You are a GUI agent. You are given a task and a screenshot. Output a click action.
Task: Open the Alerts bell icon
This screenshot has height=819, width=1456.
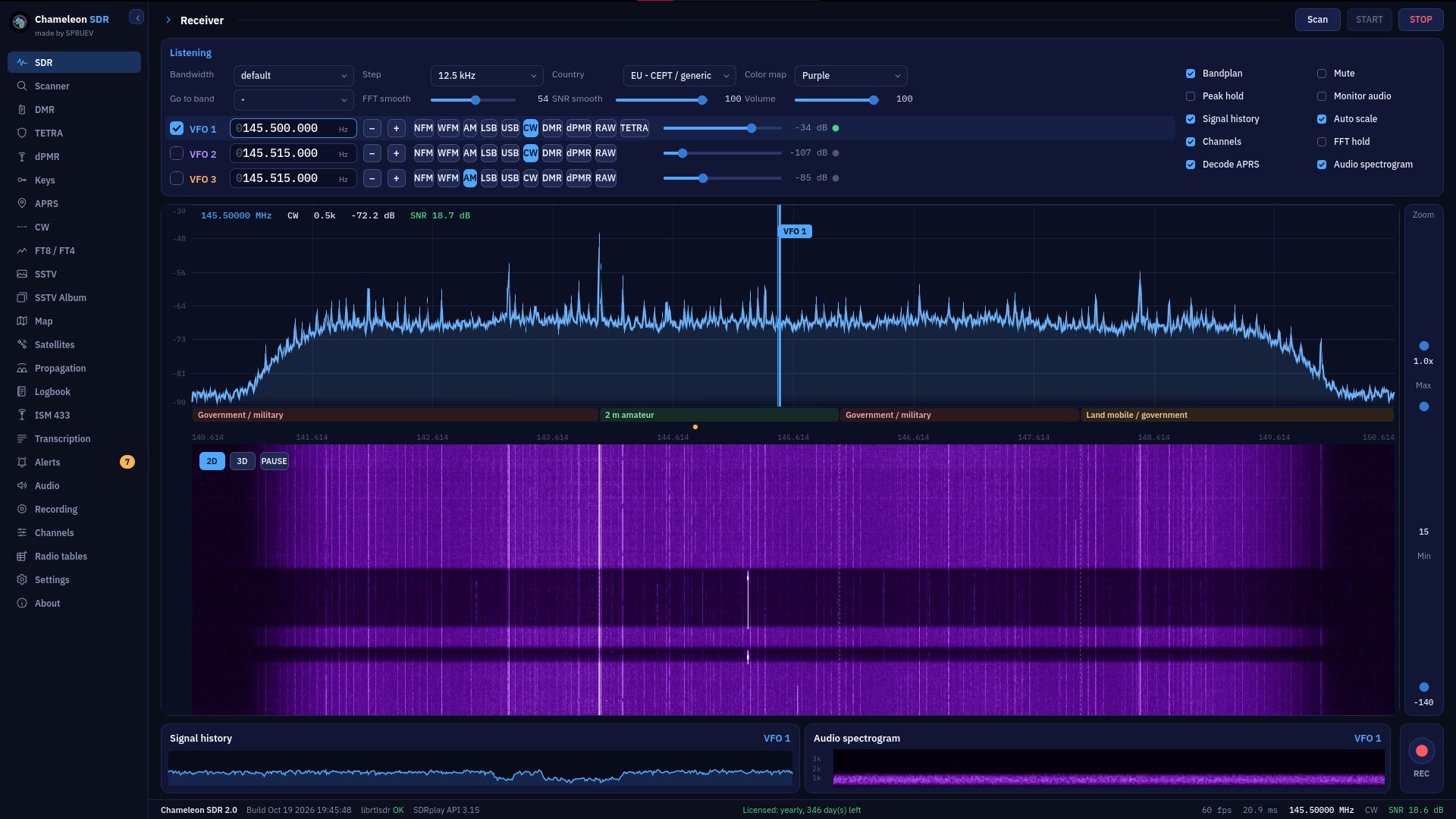(22, 462)
